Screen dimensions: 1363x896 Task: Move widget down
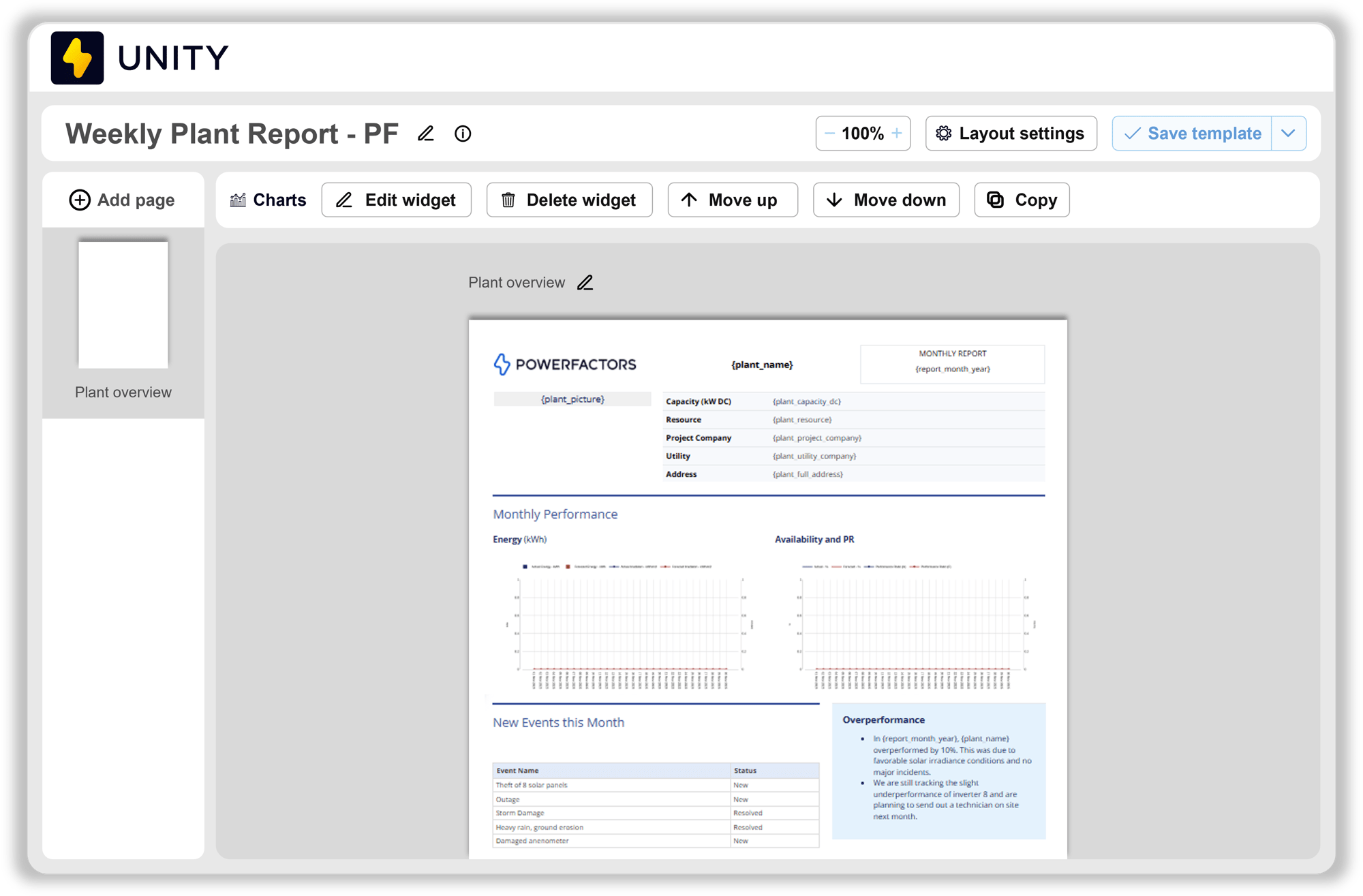pos(886,200)
